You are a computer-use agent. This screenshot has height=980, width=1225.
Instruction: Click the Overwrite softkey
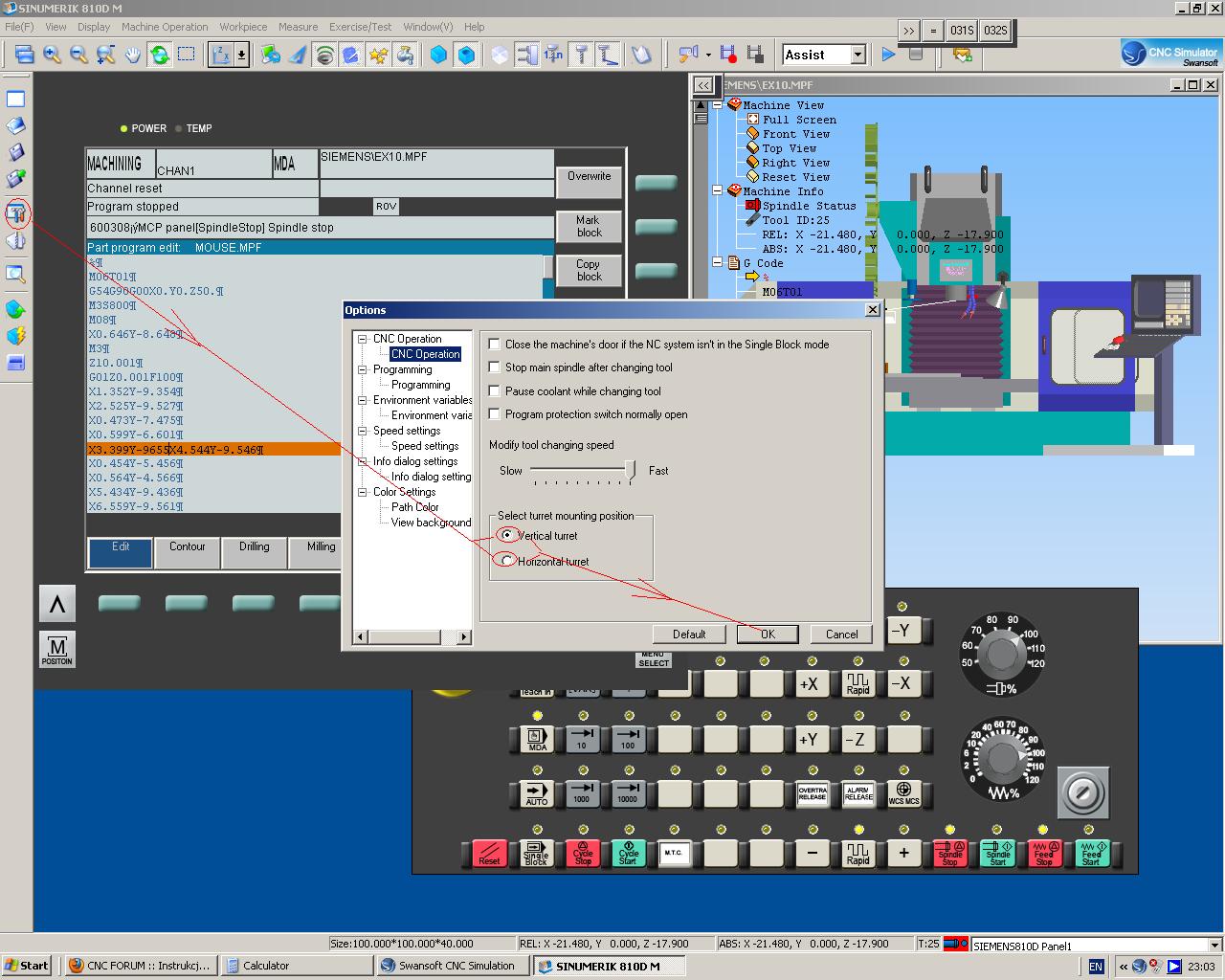(x=589, y=182)
